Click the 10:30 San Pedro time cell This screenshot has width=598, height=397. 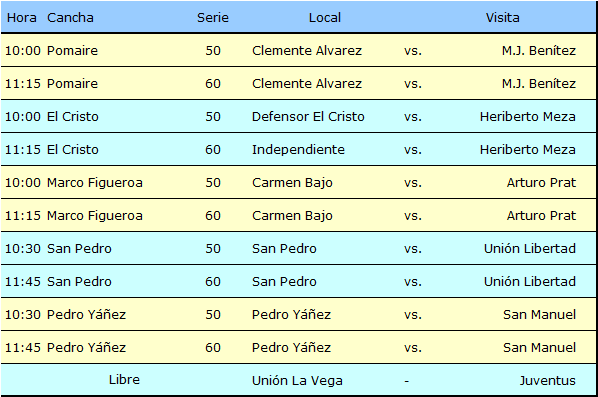coord(23,249)
